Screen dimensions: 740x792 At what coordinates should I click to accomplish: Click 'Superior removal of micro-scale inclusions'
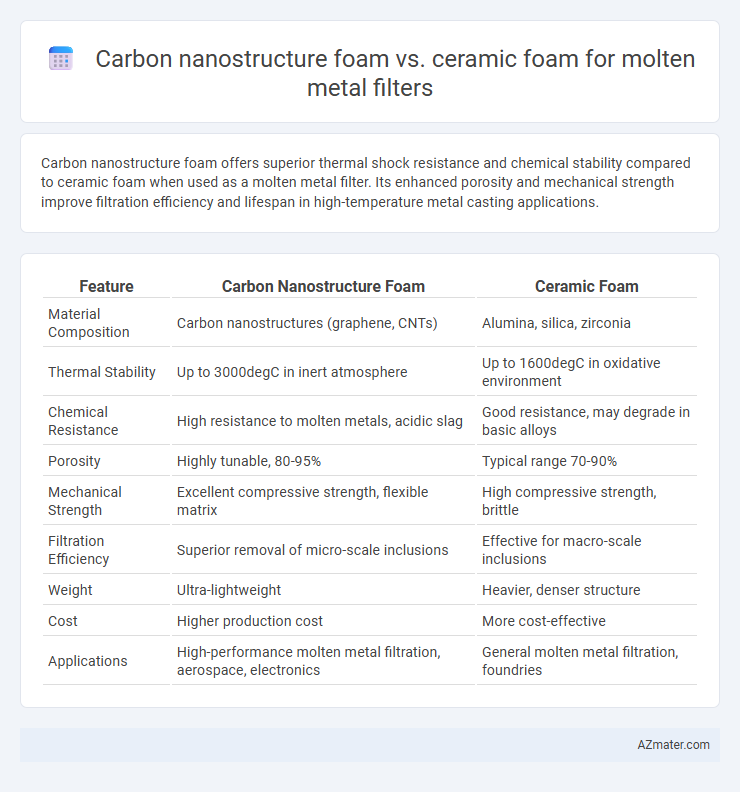click(313, 550)
